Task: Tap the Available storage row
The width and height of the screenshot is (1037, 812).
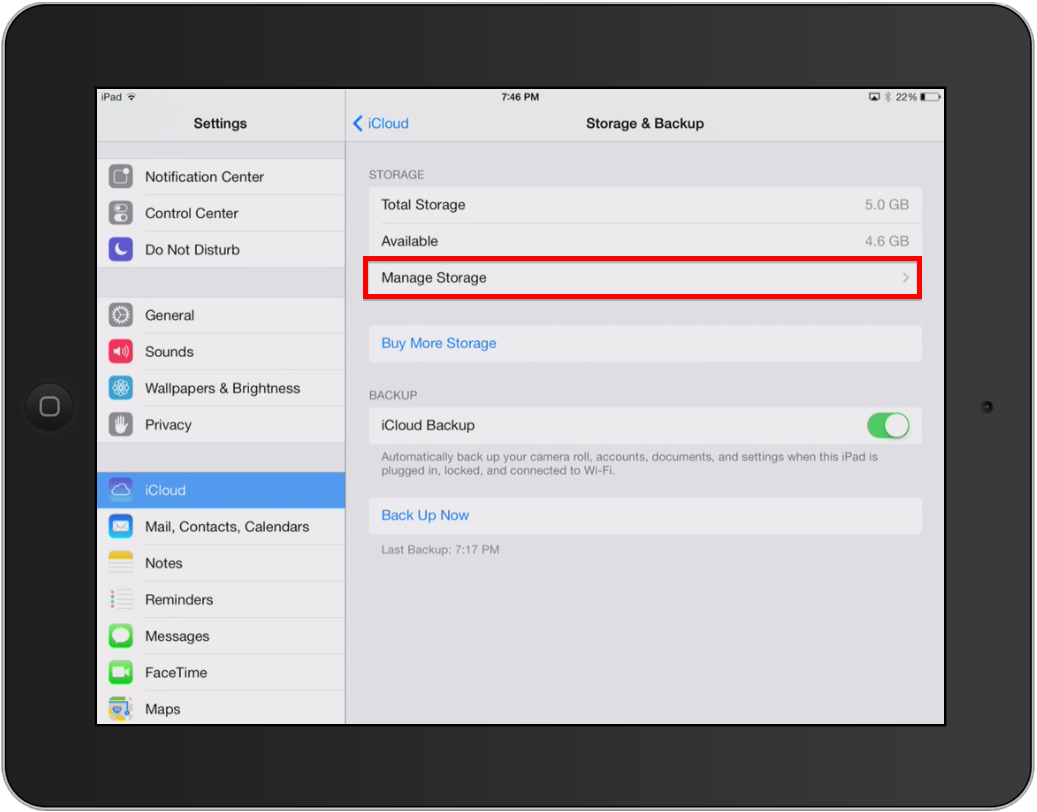Action: tap(645, 241)
